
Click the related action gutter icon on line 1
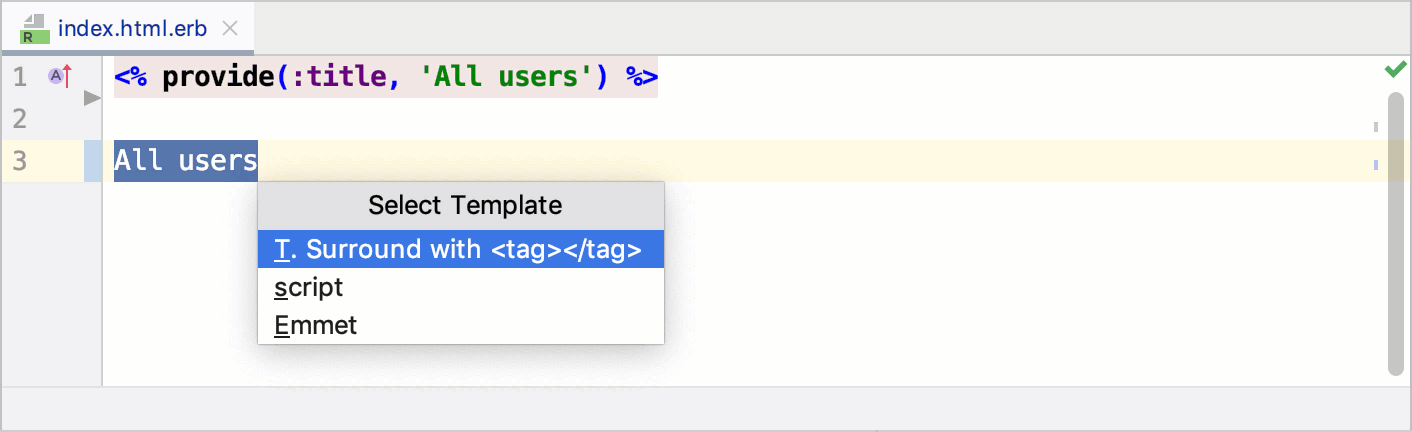click(x=60, y=75)
